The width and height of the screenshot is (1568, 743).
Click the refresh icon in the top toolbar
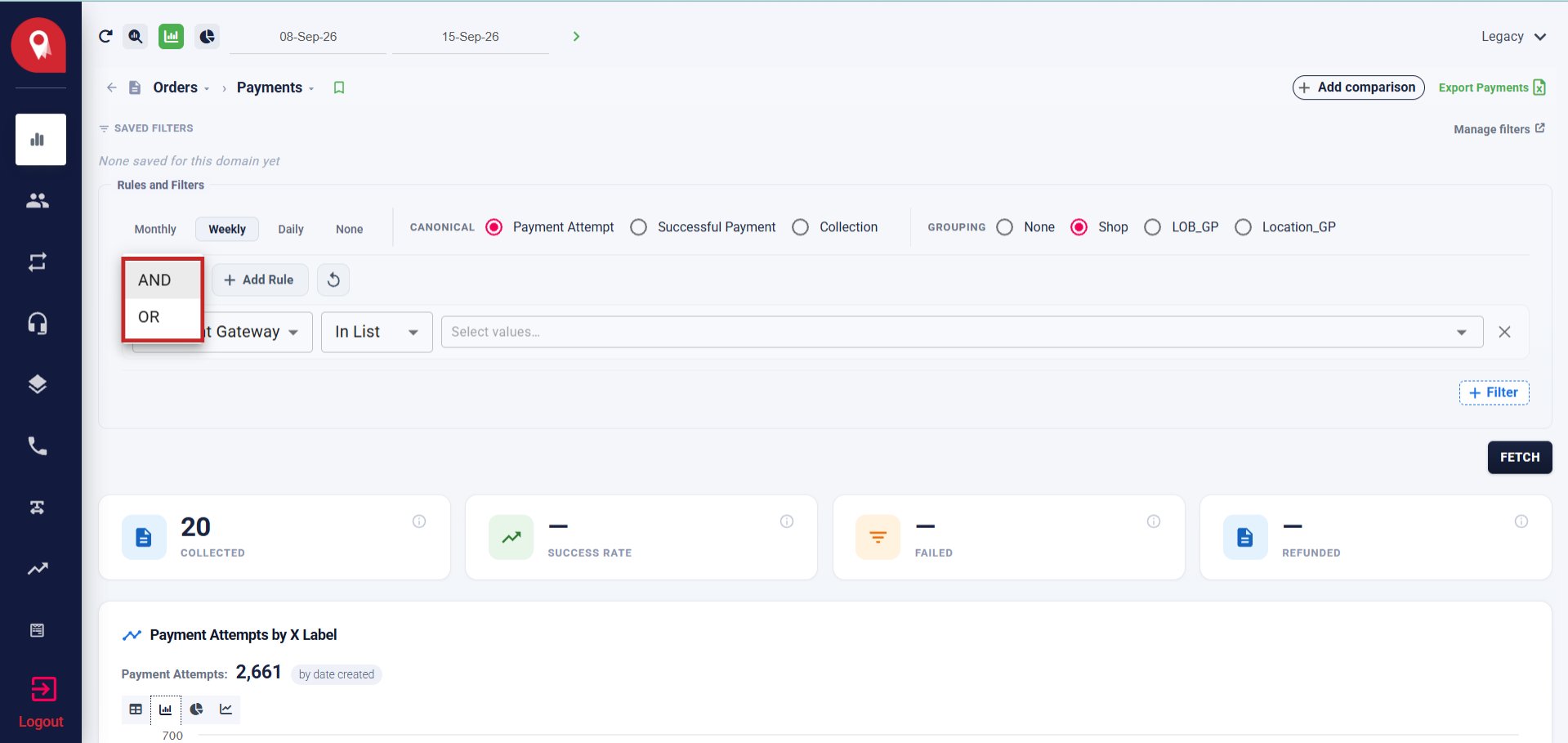(105, 36)
